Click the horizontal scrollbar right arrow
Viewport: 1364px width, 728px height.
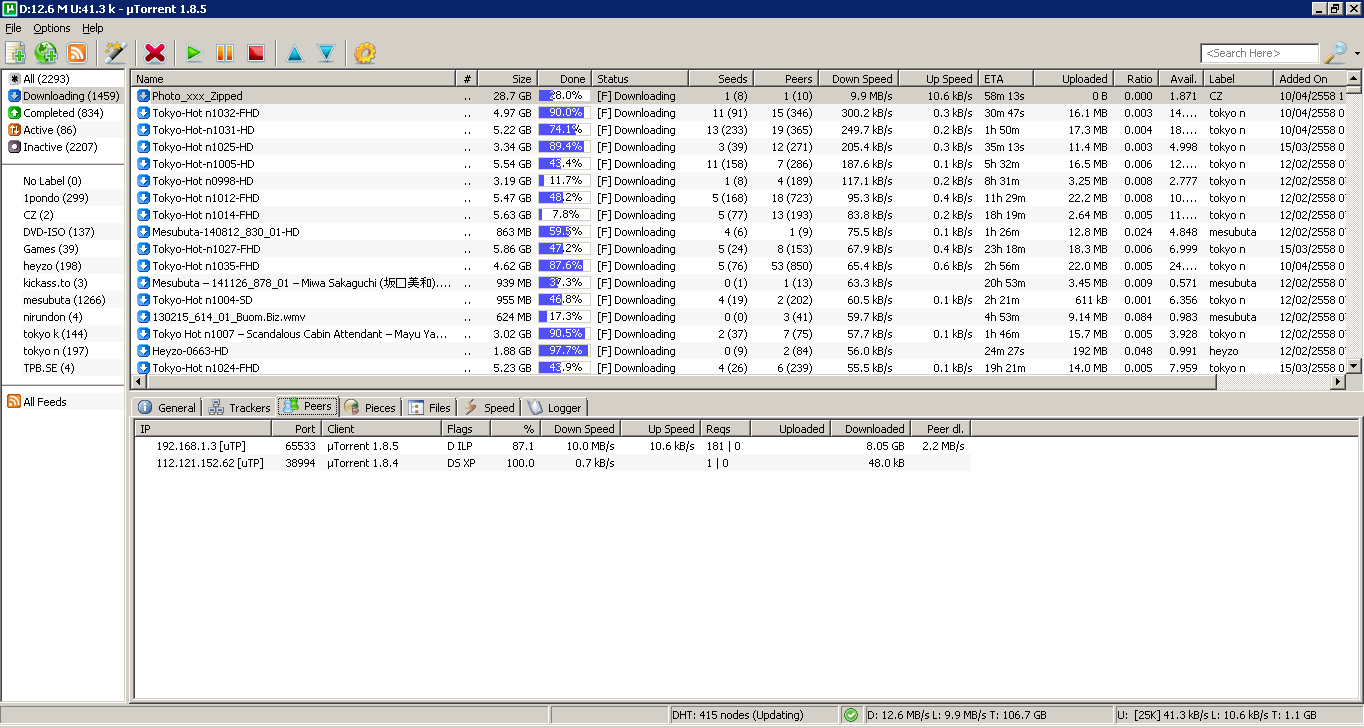pos(1339,382)
